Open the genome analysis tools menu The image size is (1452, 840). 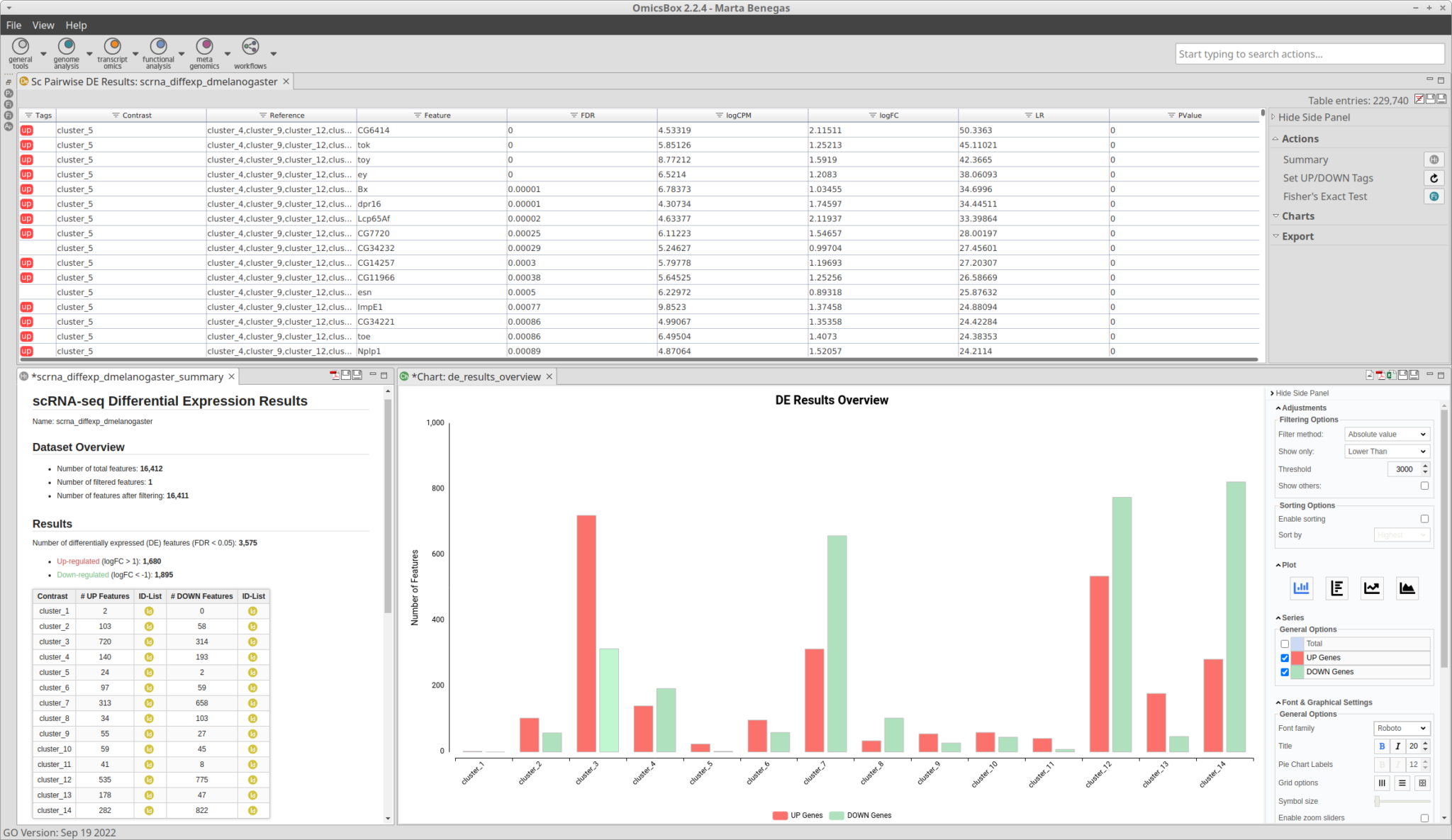tap(66, 52)
